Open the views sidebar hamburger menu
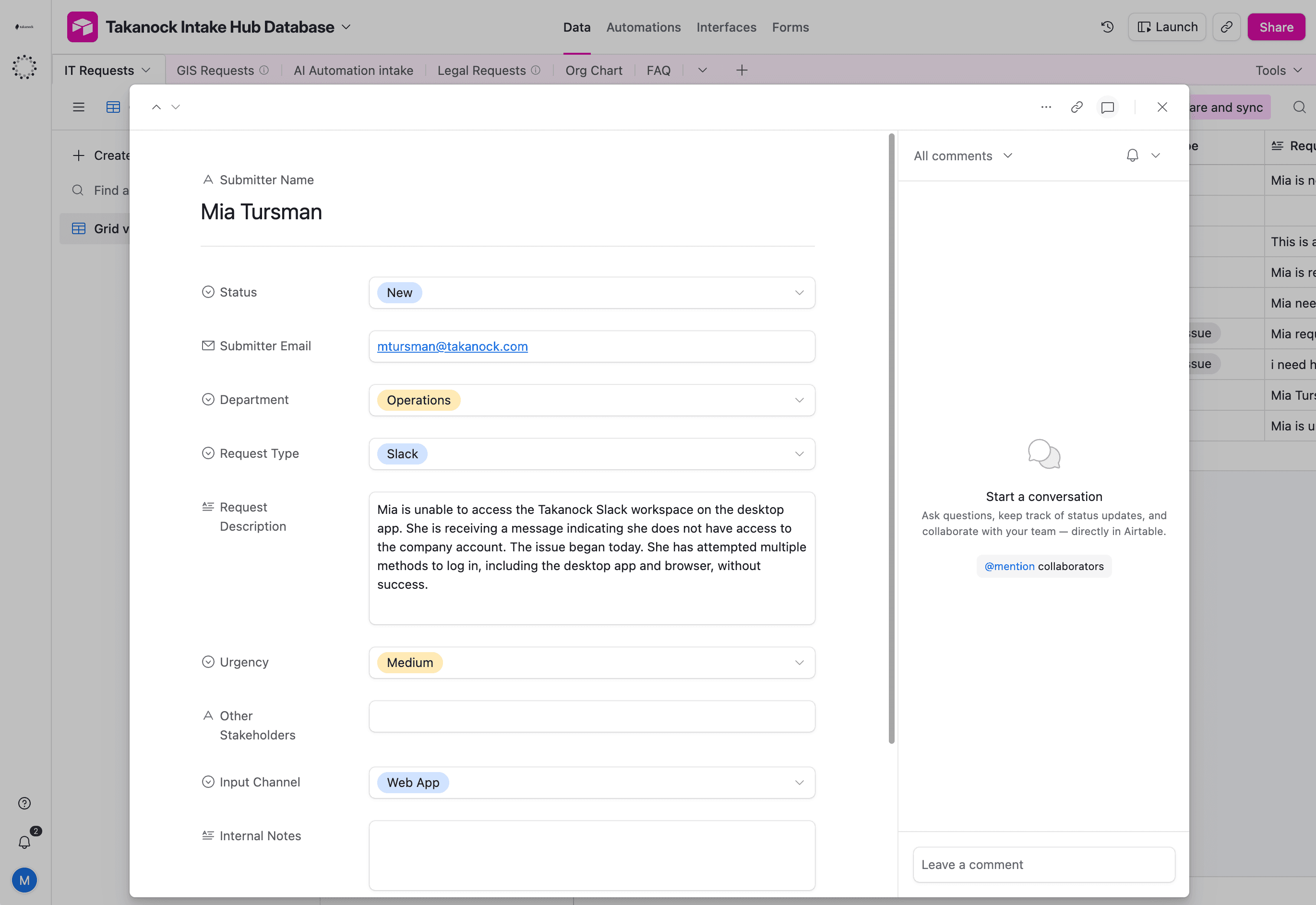 tap(79, 107)
